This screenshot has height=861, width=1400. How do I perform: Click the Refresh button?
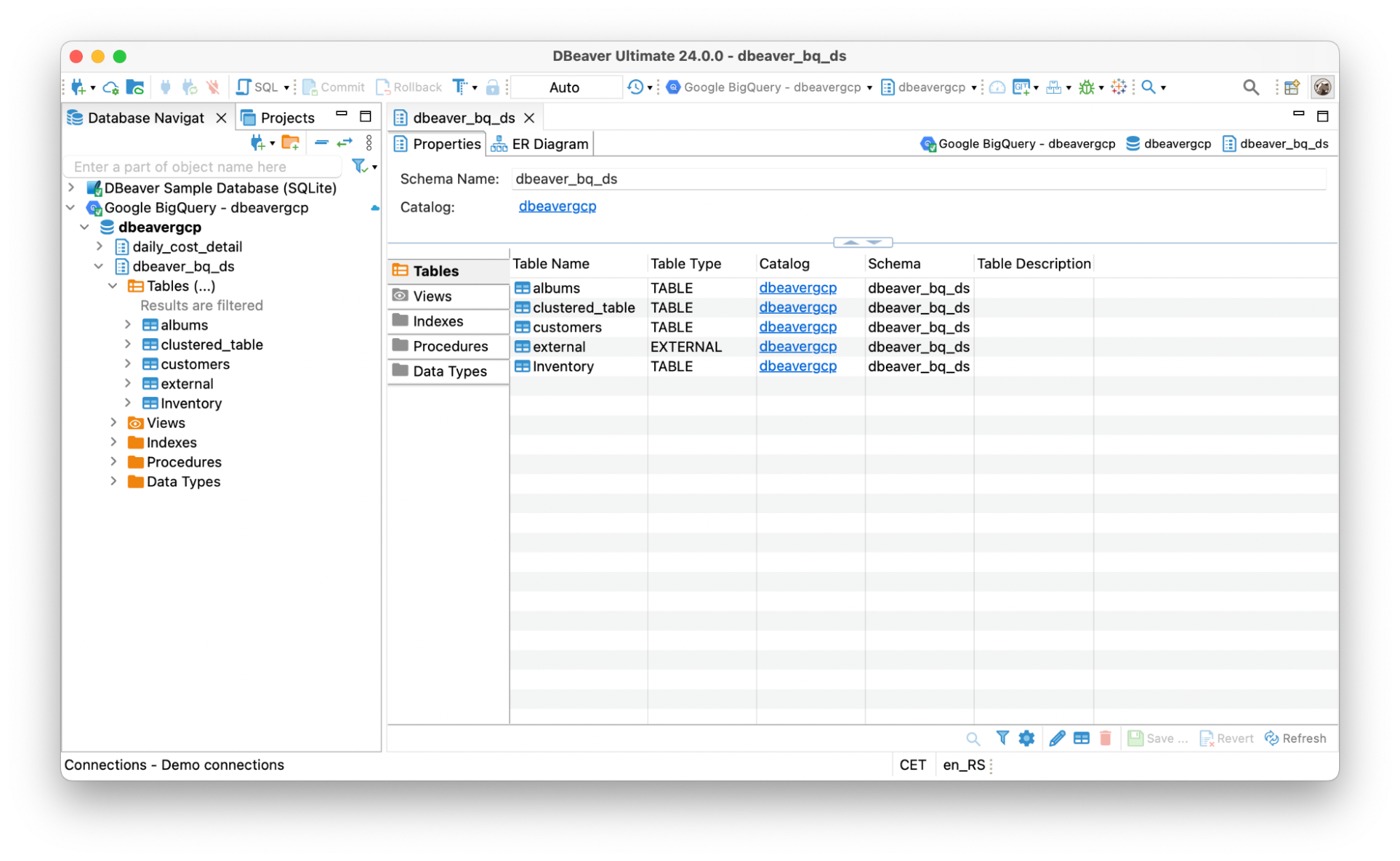(1295, 738)
